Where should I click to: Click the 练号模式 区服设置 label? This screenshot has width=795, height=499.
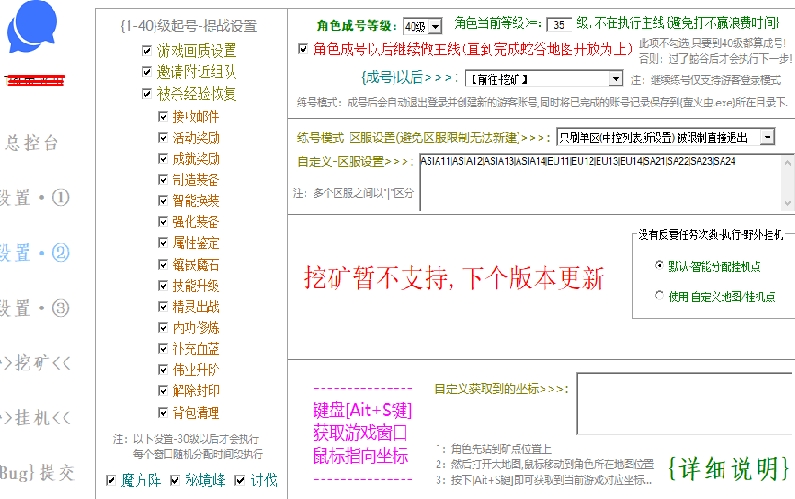coord(423,137)
